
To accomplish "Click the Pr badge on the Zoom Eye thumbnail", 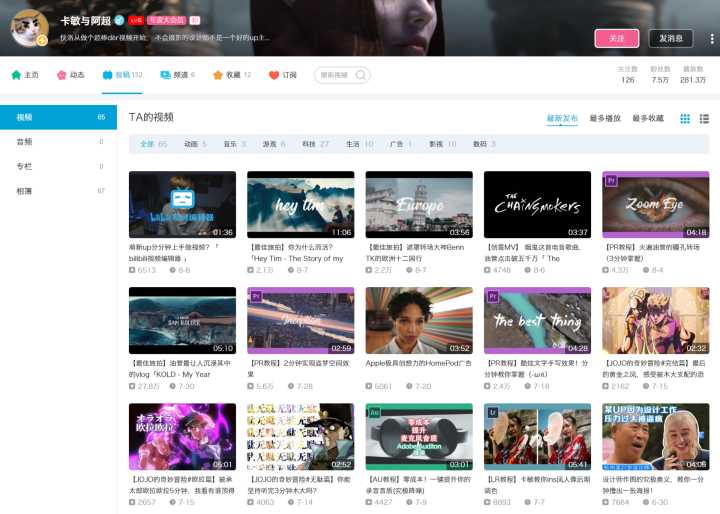I will click(611, 181).
